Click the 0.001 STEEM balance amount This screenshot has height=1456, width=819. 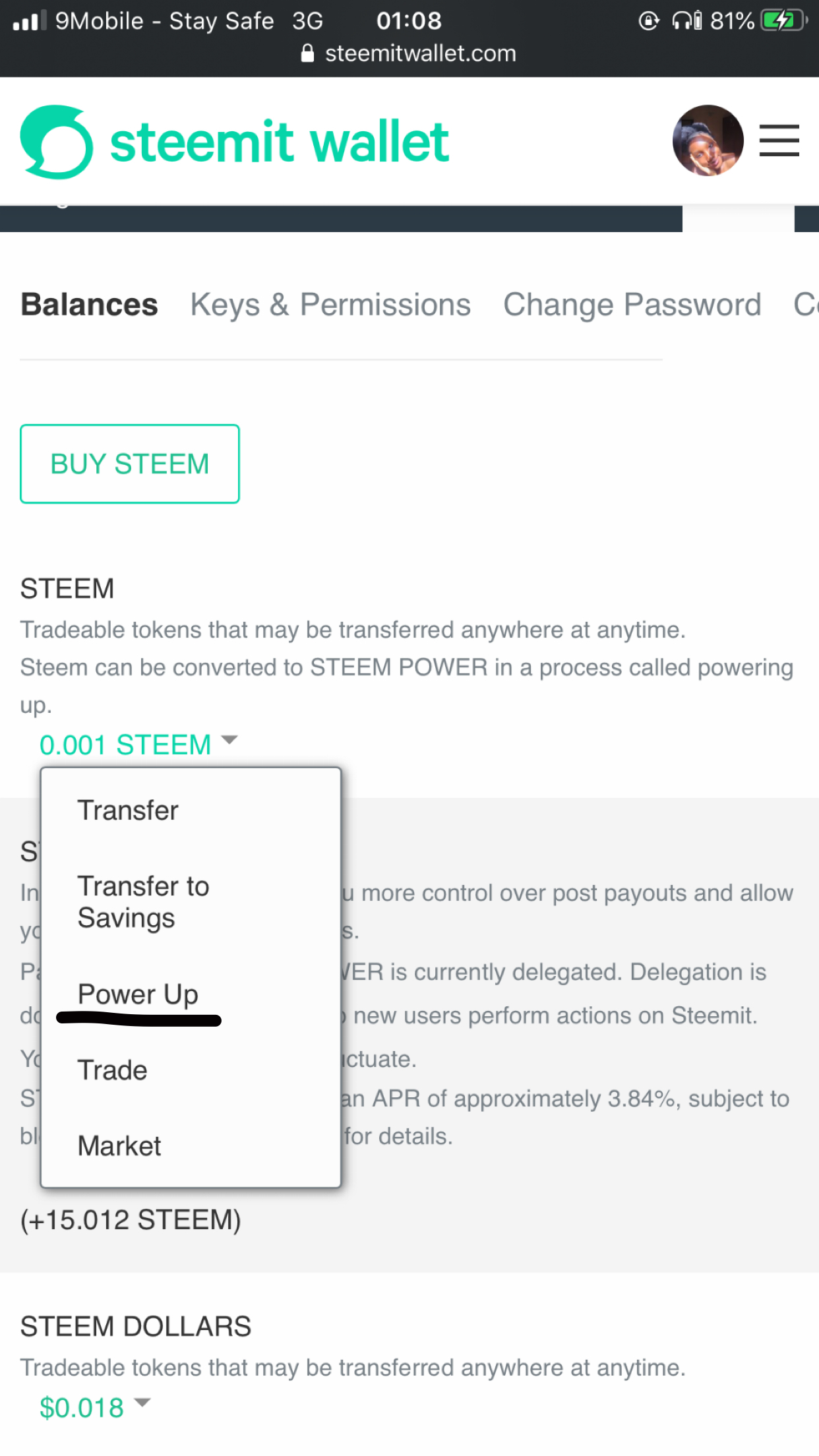point(125,745)
